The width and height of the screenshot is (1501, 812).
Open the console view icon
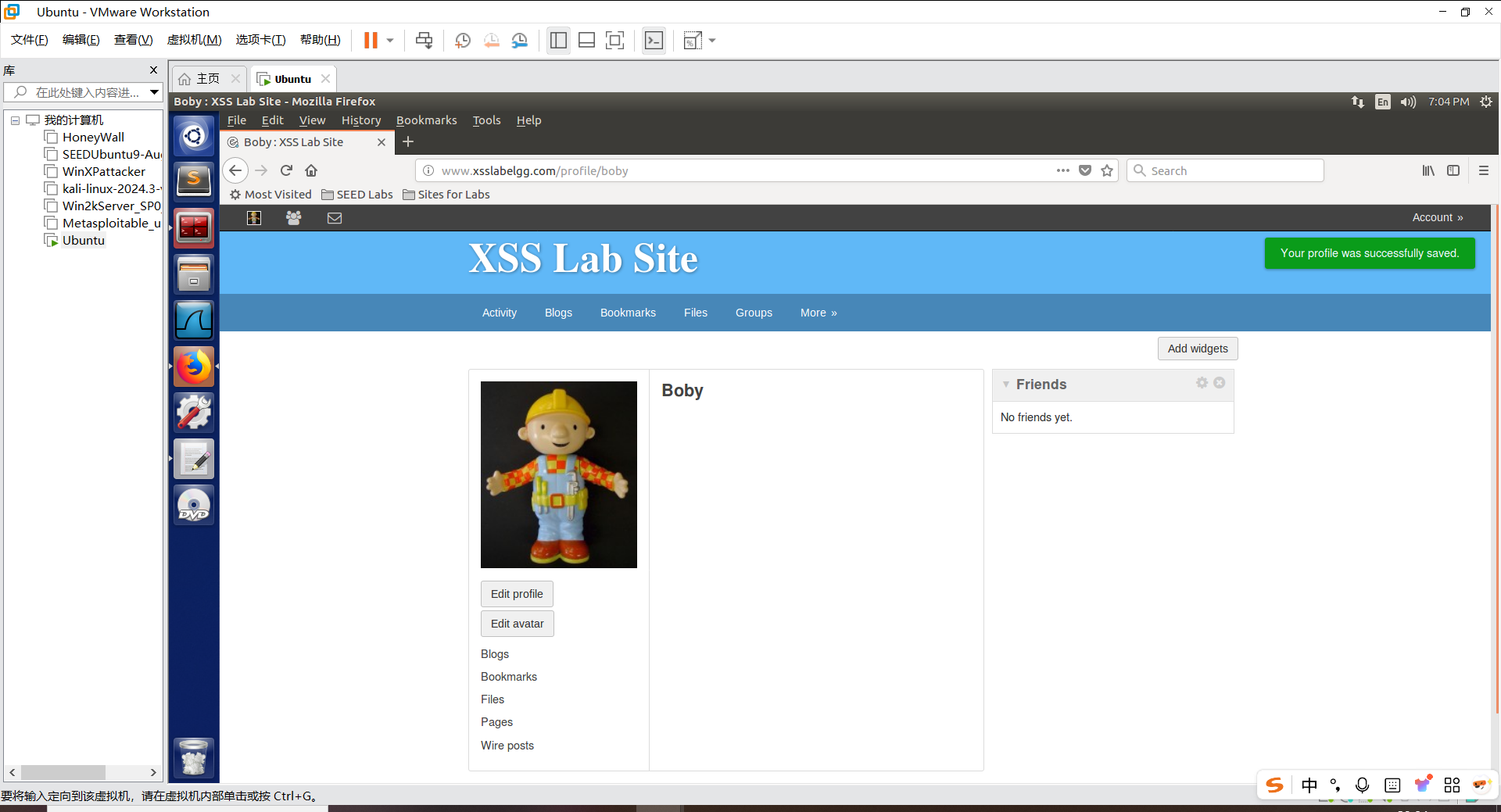point(654,41)
